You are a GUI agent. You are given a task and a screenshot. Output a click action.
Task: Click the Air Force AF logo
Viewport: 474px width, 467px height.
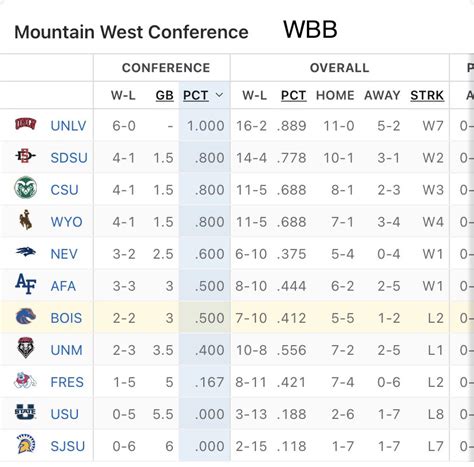coord(26,284)
